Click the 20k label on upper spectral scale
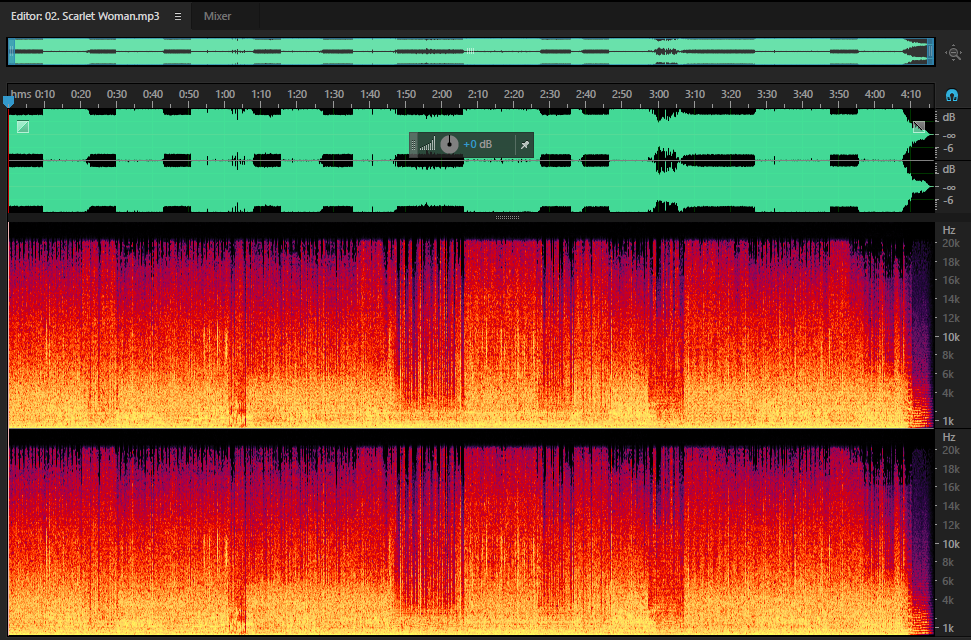This screenshot has height=640, width=971. [951, 243]
